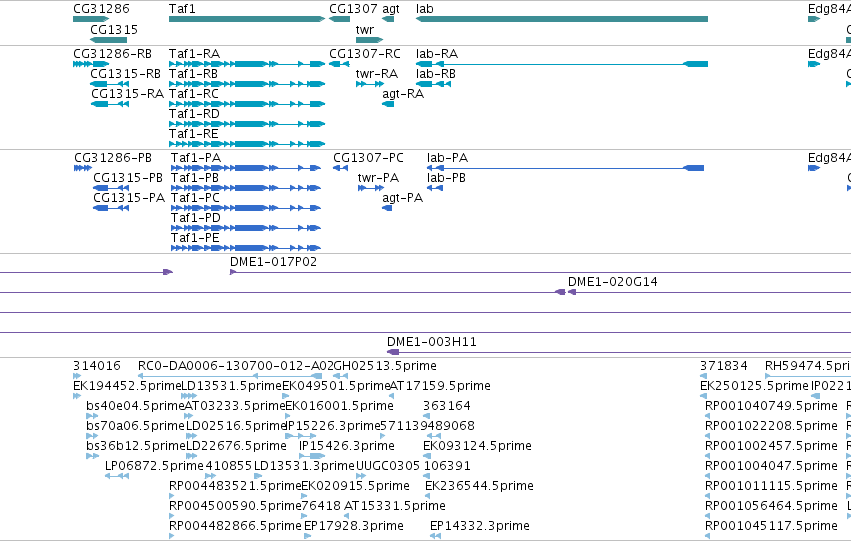
Task: Select the RC0-DA0006-130700-012-A02 EST label
Action: pyautogui.click(x=236, y=366)
